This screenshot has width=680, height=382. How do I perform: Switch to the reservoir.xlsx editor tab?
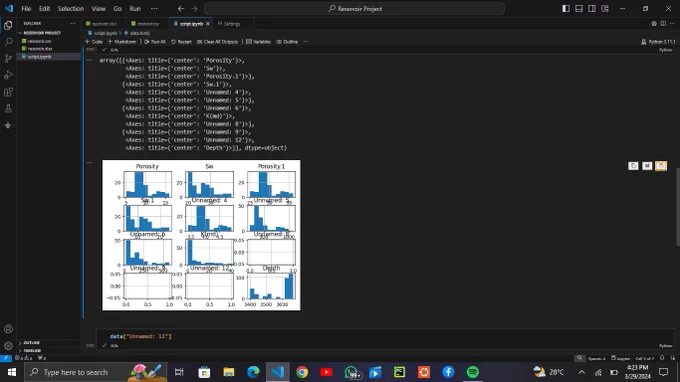pyautogui.click(x=102, y=24)
